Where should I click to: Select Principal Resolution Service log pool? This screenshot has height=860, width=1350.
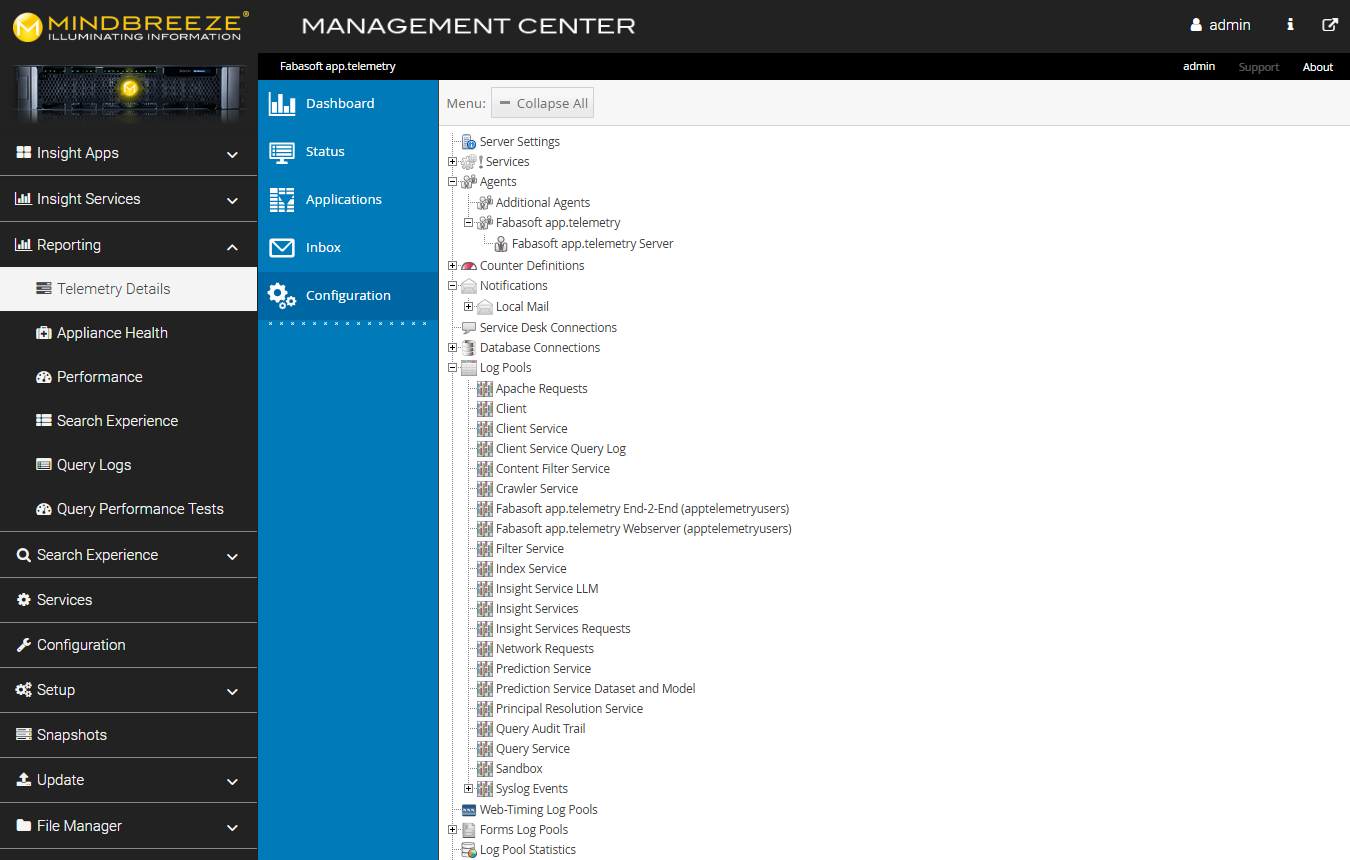coord(570,709)
